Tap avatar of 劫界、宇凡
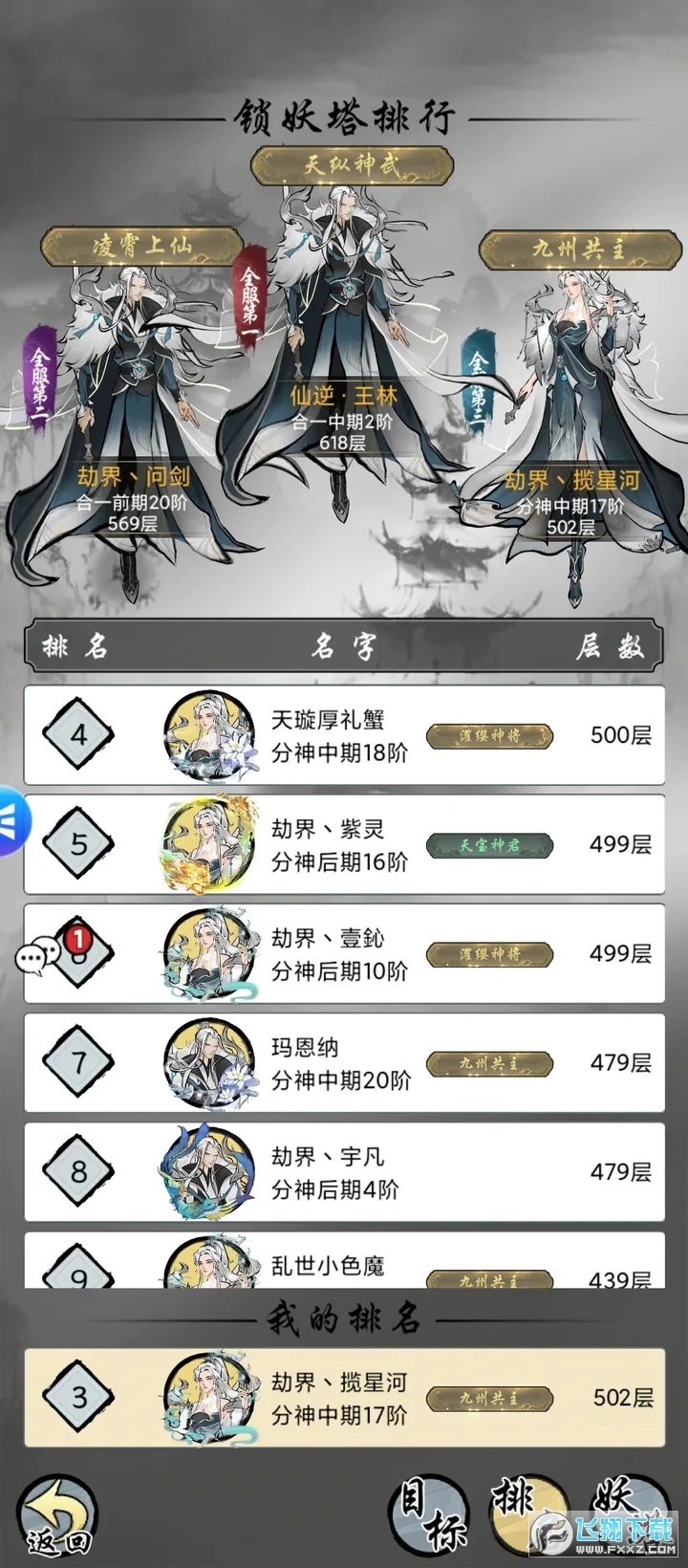688x1568 pixels. click(209, 1171)
